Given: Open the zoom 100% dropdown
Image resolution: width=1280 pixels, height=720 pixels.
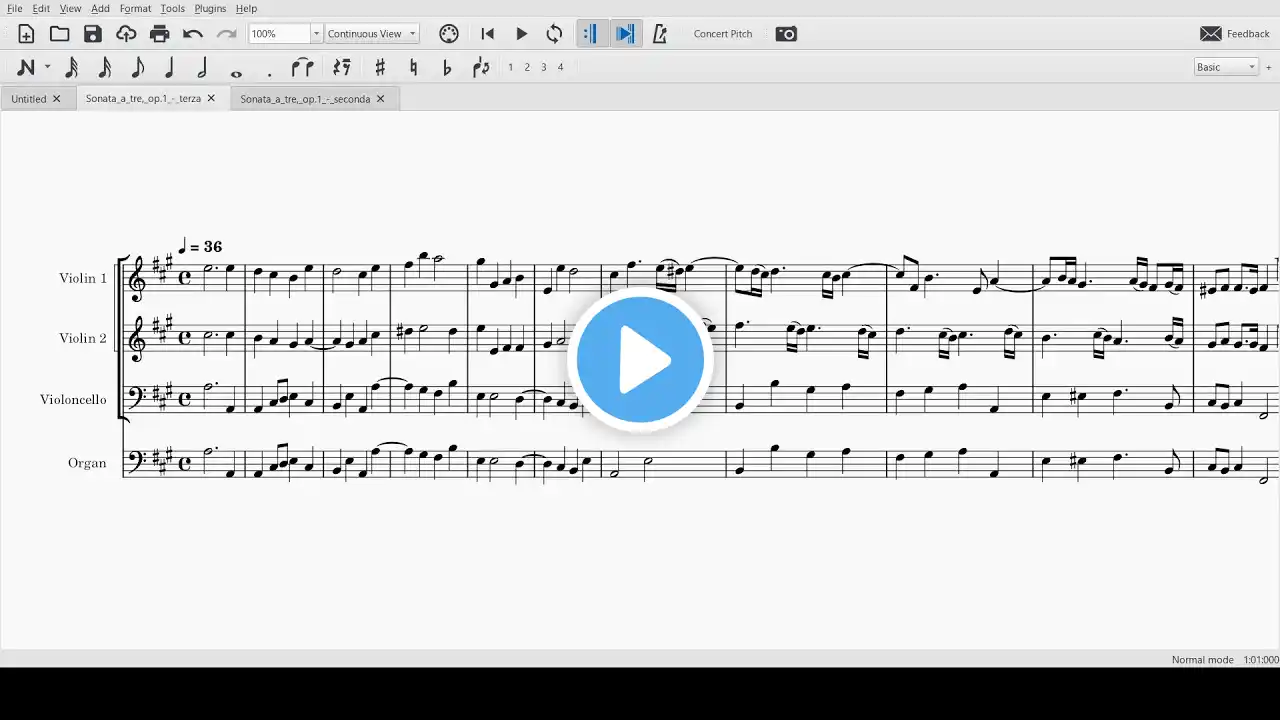Looking at the screenshot, I should [316, 34].
